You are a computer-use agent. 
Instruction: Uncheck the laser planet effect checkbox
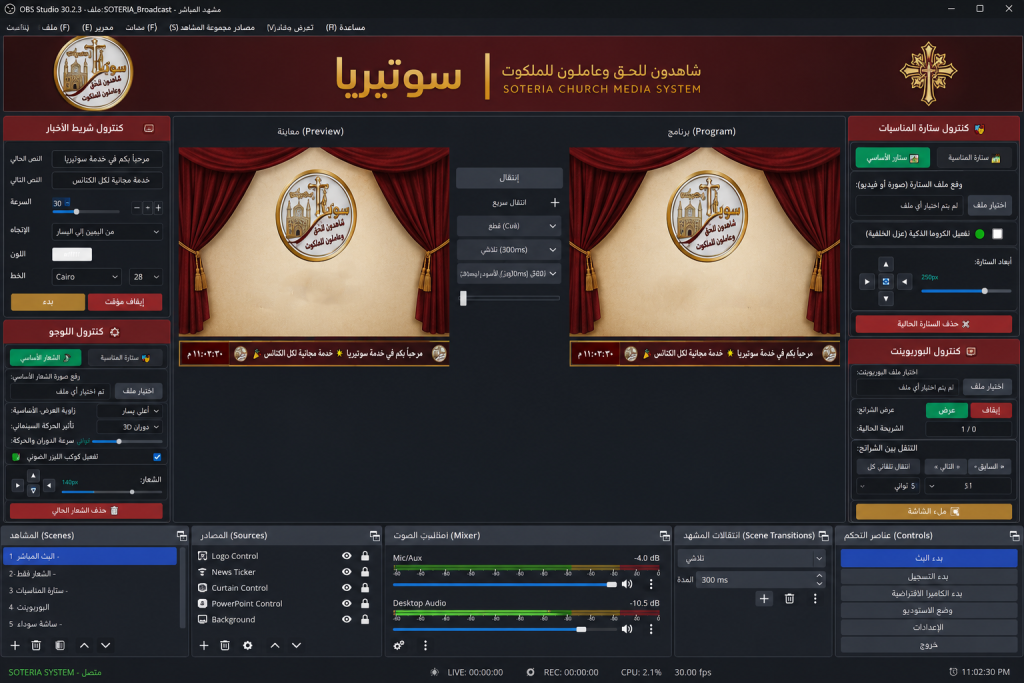157,457
